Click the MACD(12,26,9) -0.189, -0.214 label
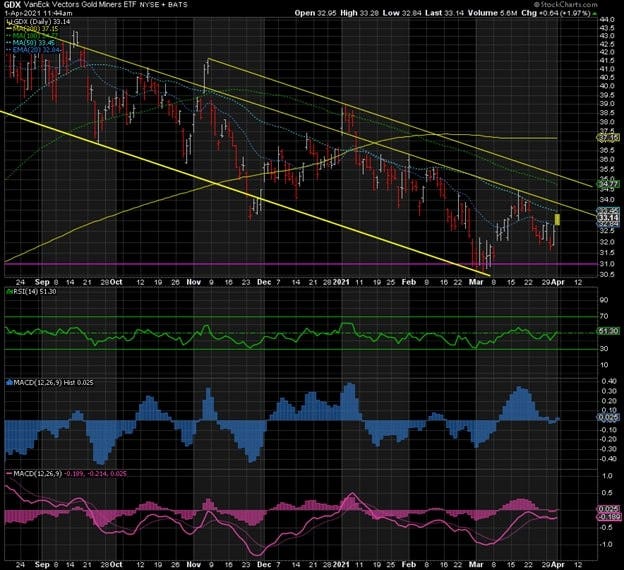 coord(66,474)
